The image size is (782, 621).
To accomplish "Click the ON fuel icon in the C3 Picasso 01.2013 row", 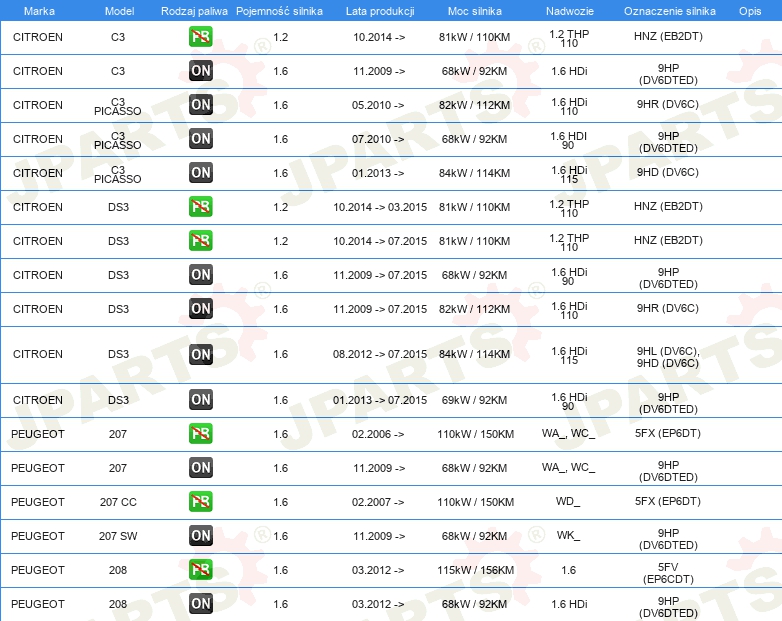I will click(200, 172).
